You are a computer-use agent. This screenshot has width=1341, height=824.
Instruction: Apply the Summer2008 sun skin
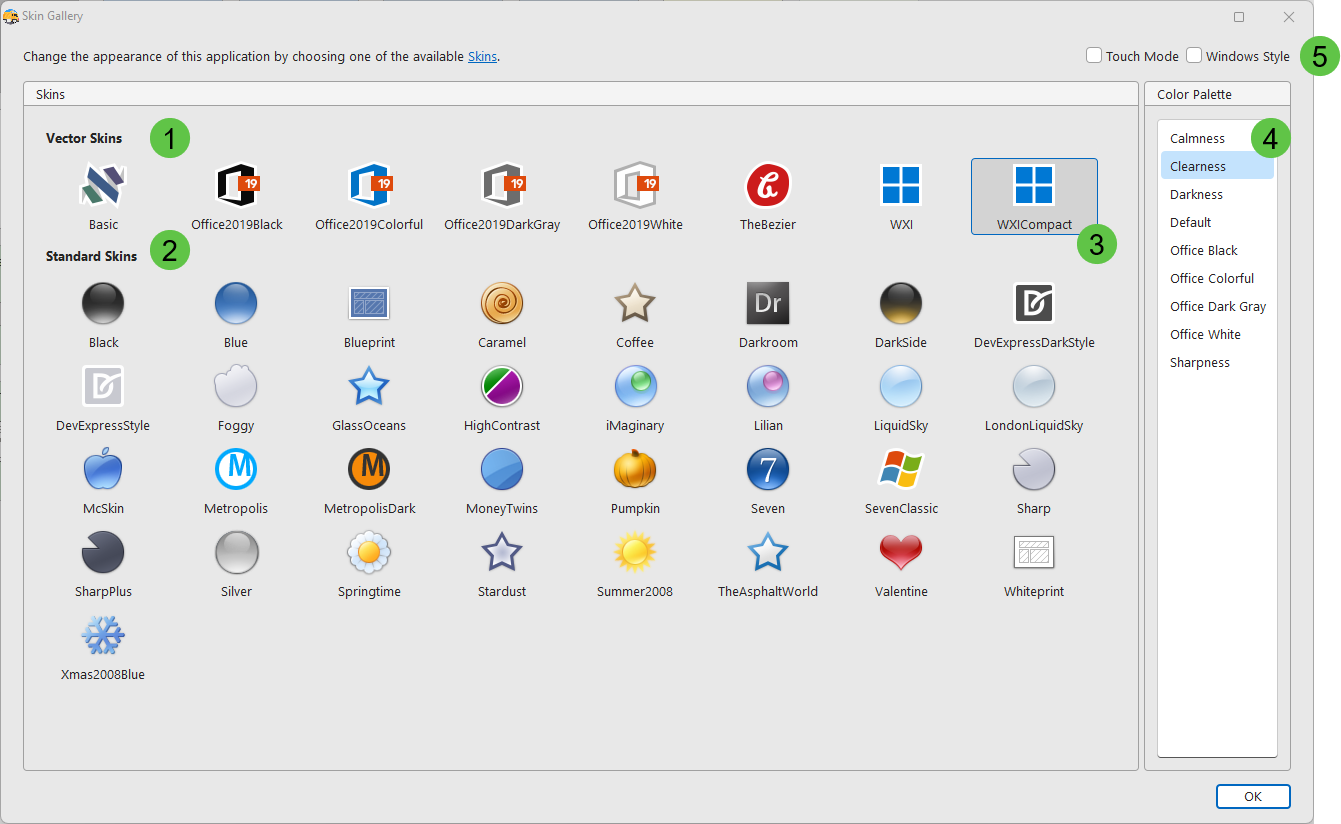pyautogui.click(x=635, y=552)
